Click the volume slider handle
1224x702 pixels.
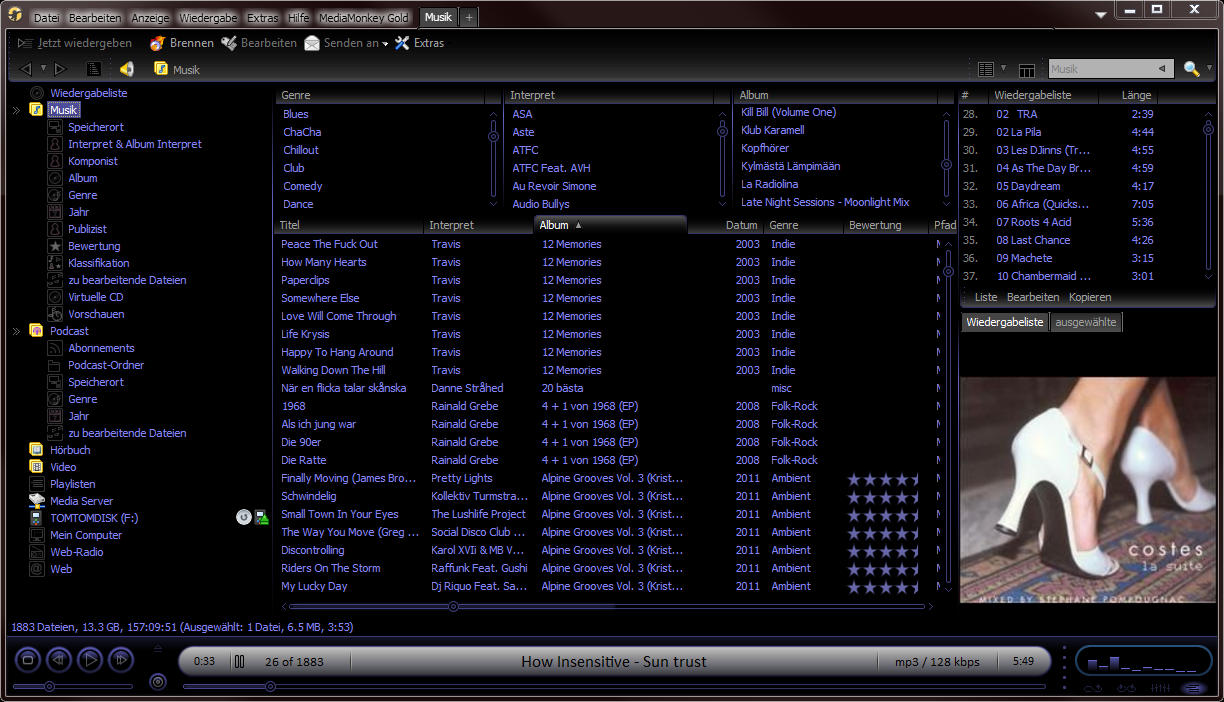(x=49, y=687)
